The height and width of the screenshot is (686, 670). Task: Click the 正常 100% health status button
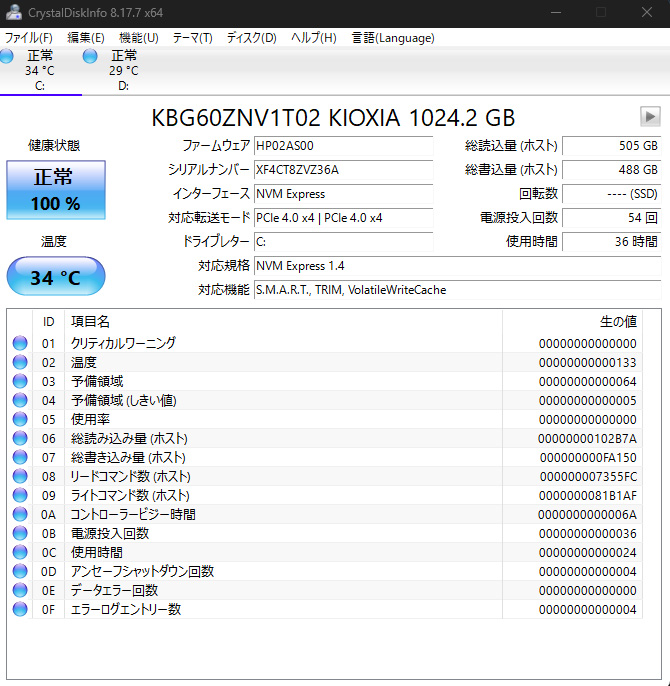pos(56,190)
